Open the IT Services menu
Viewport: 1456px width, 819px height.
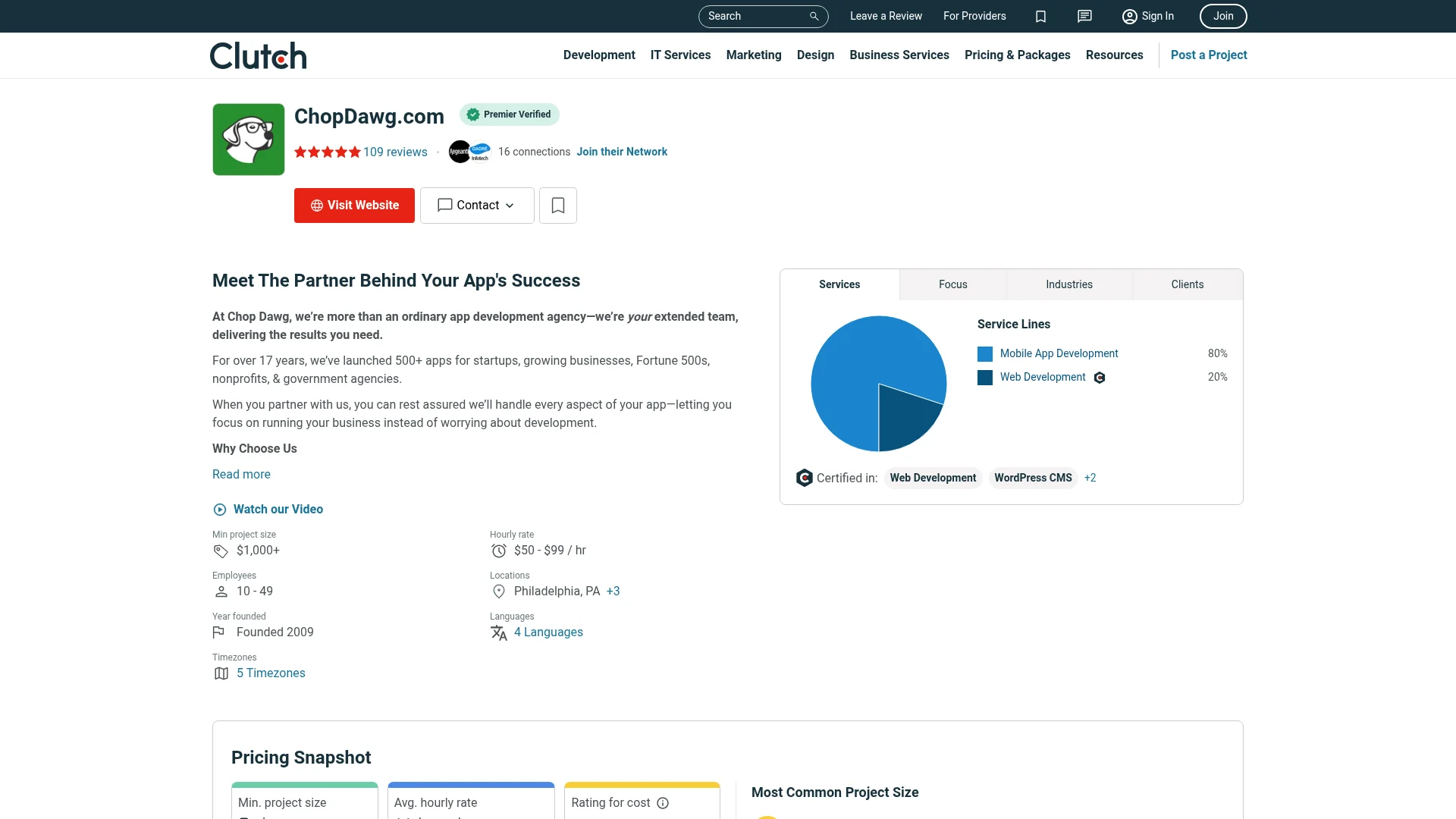point(680,55)
